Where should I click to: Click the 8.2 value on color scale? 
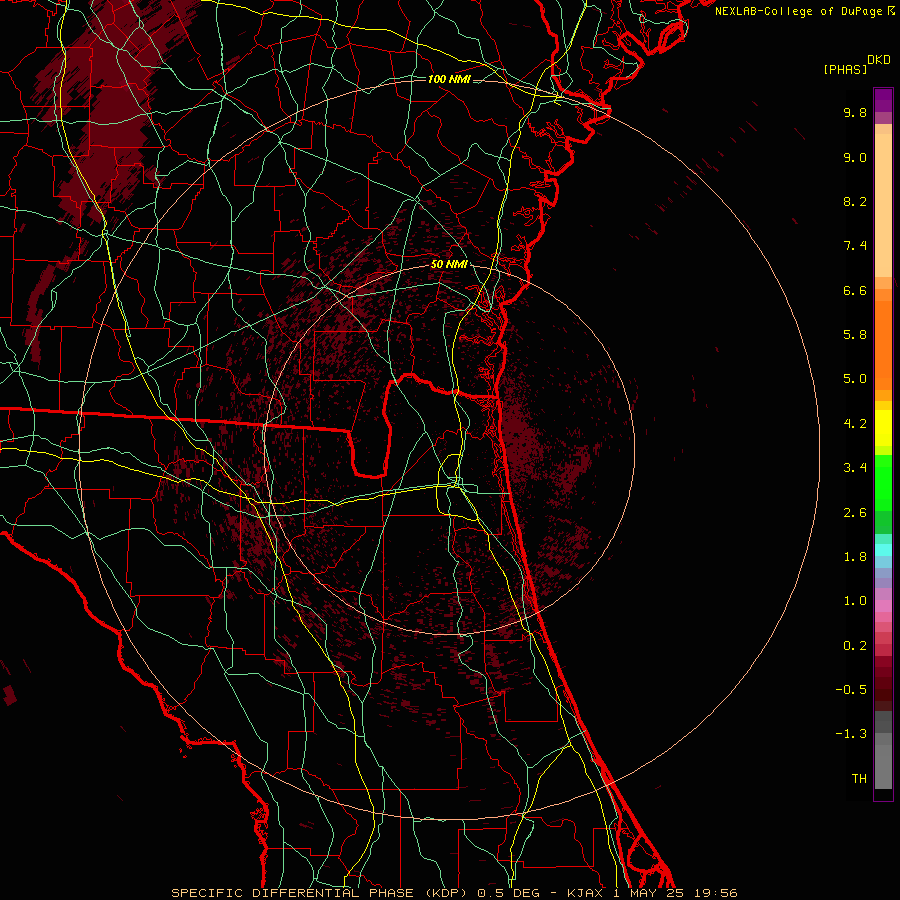click(855, 201)
